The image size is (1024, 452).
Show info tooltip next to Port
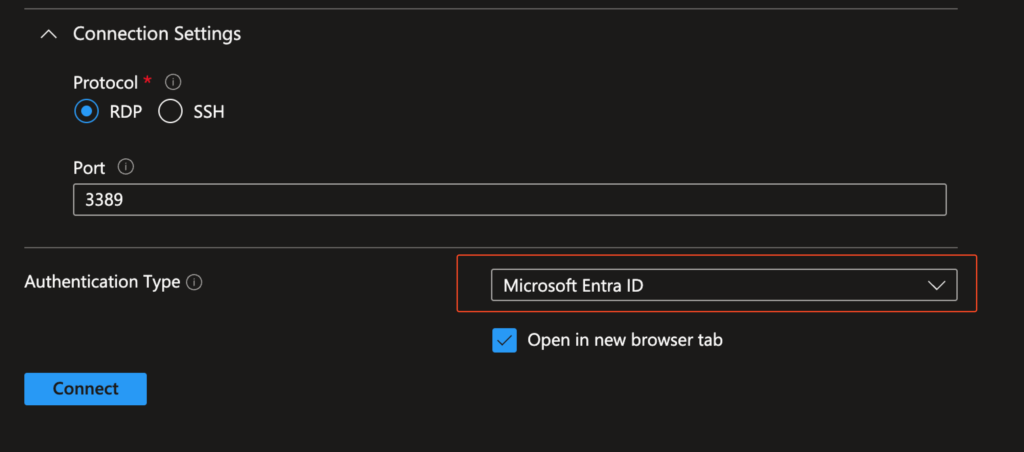tap(126, 167)
